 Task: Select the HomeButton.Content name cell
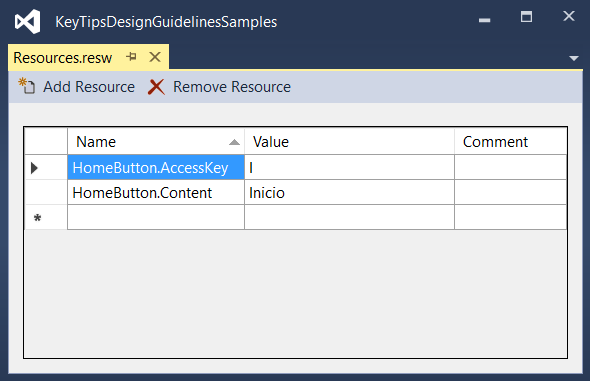point(156,193)
